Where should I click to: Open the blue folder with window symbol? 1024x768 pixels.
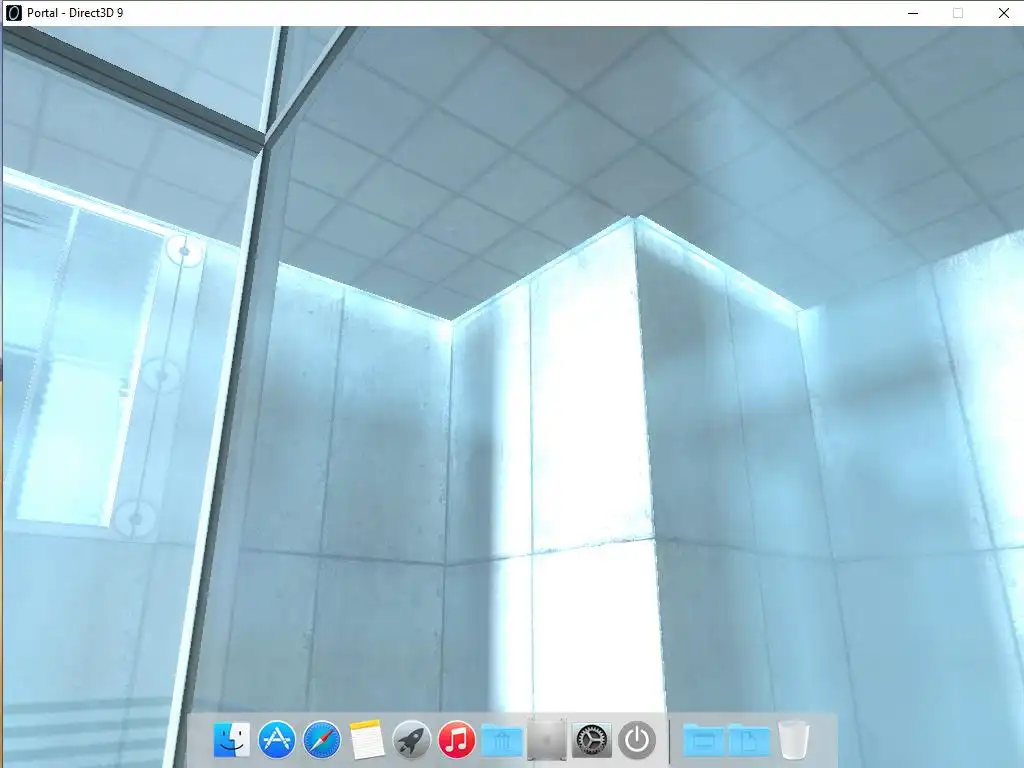pyautogui.click(x=704, y=741)
